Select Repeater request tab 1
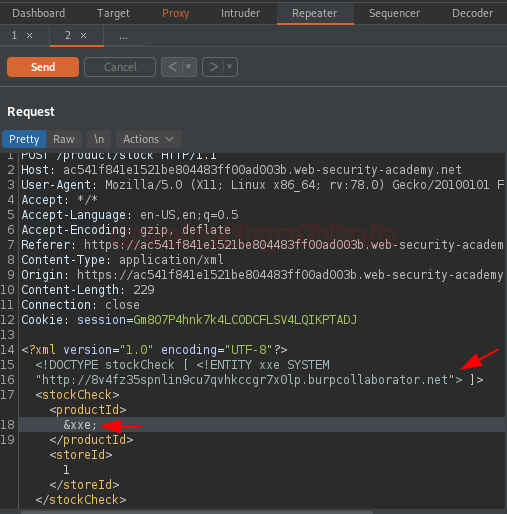The height and width of the screenshot is (514, 507). (14, 35)
